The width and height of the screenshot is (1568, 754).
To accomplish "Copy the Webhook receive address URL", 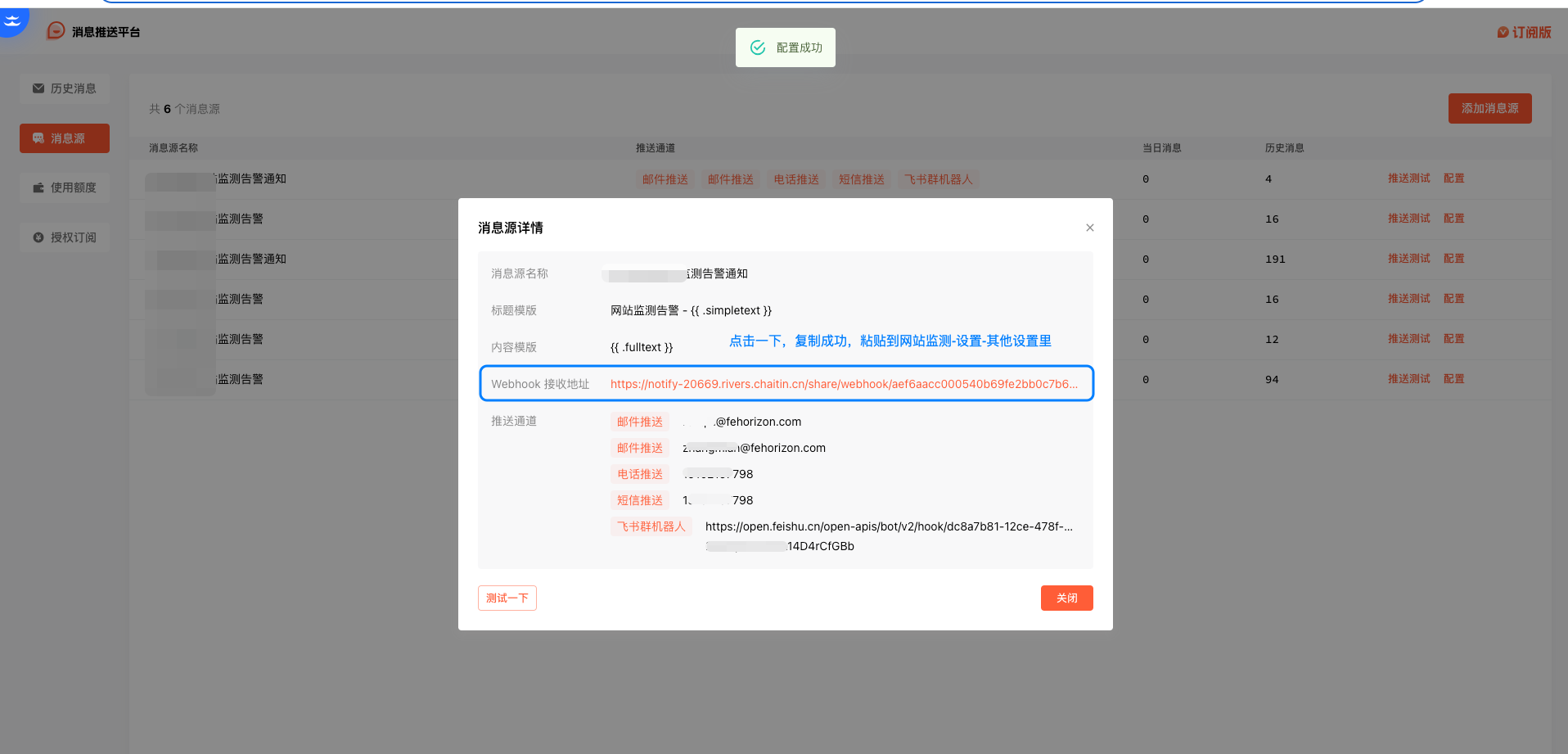I will pos(843,384).
